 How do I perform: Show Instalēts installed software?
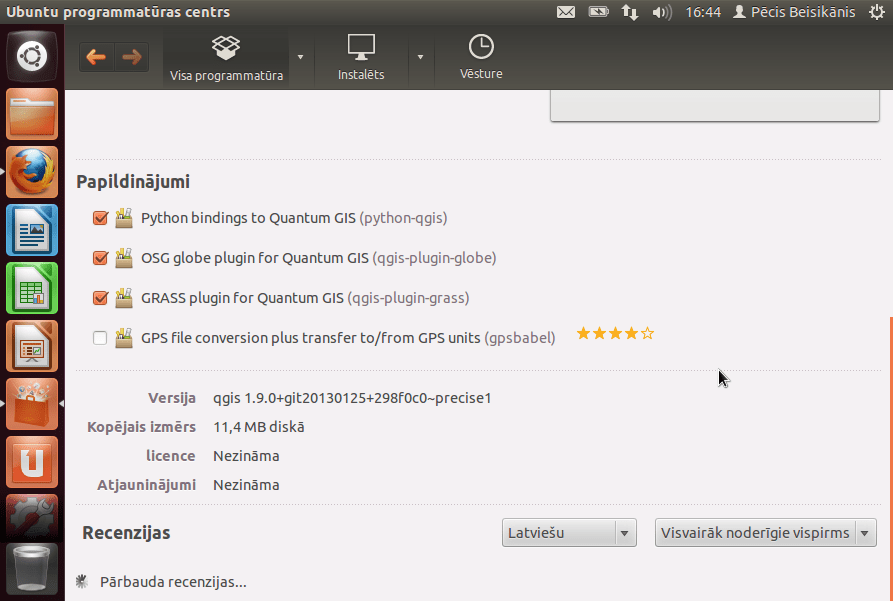361,58
